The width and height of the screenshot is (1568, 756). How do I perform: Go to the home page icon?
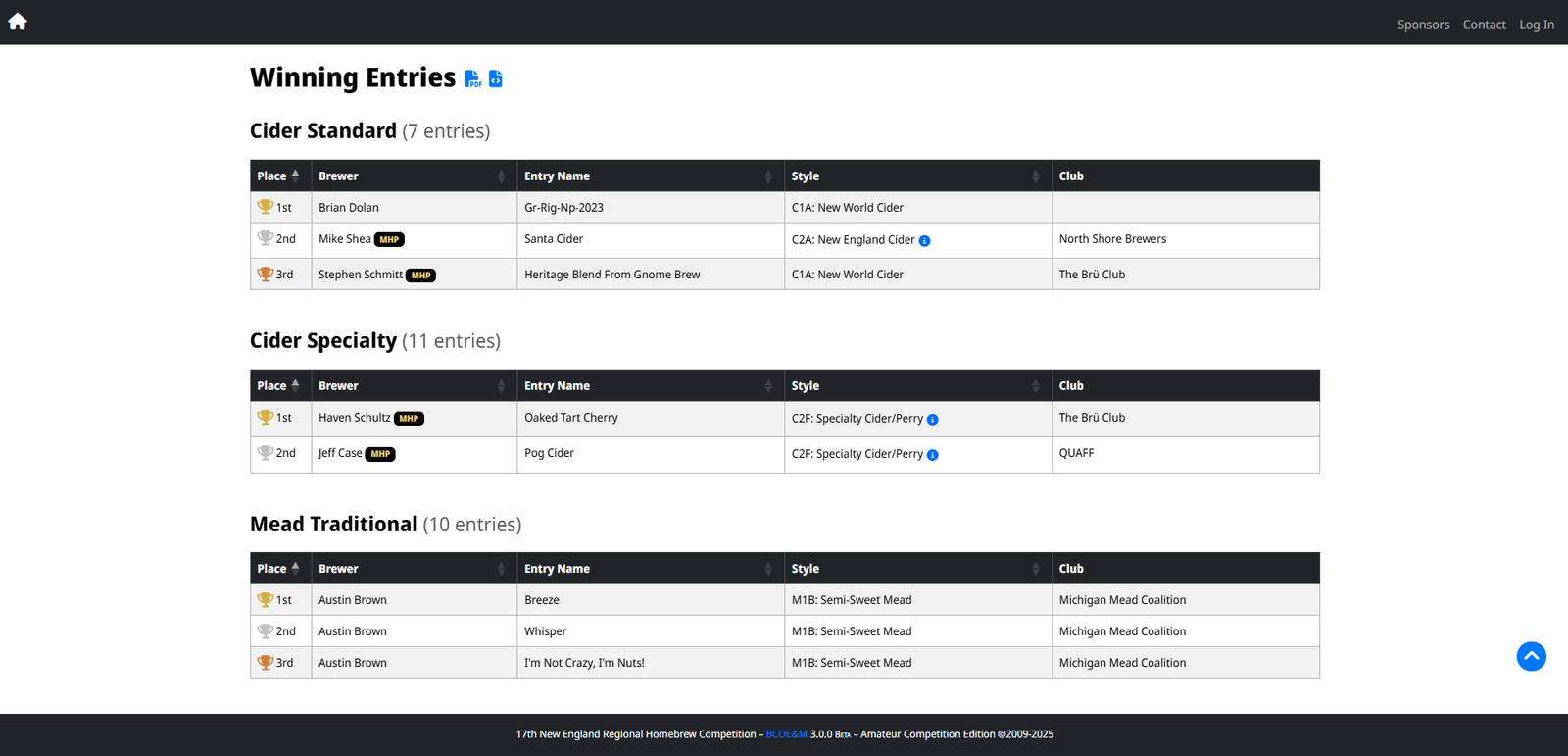click(x=18, y=22)
